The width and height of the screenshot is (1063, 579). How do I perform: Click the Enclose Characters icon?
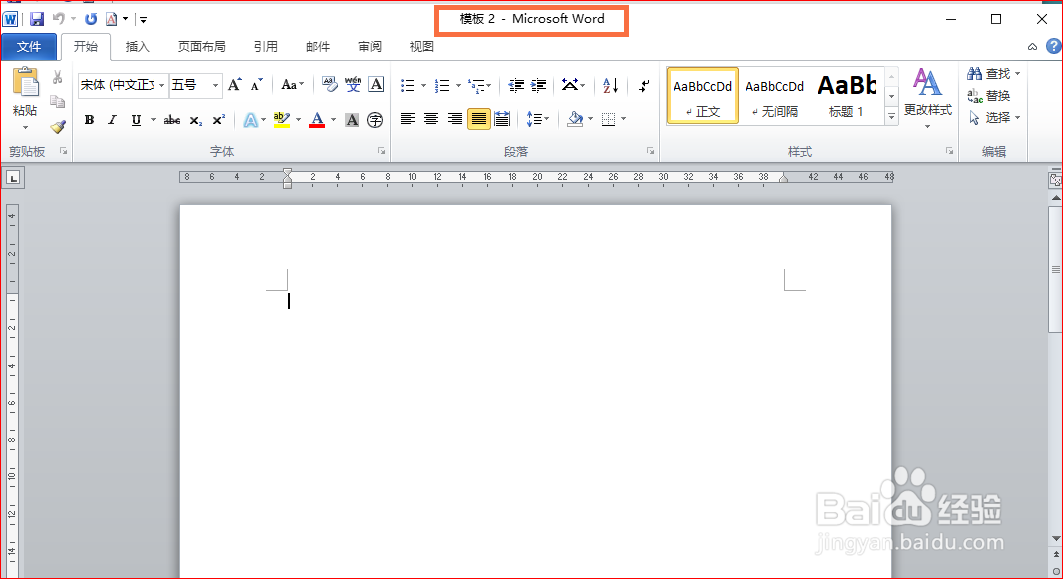[375, 120]
